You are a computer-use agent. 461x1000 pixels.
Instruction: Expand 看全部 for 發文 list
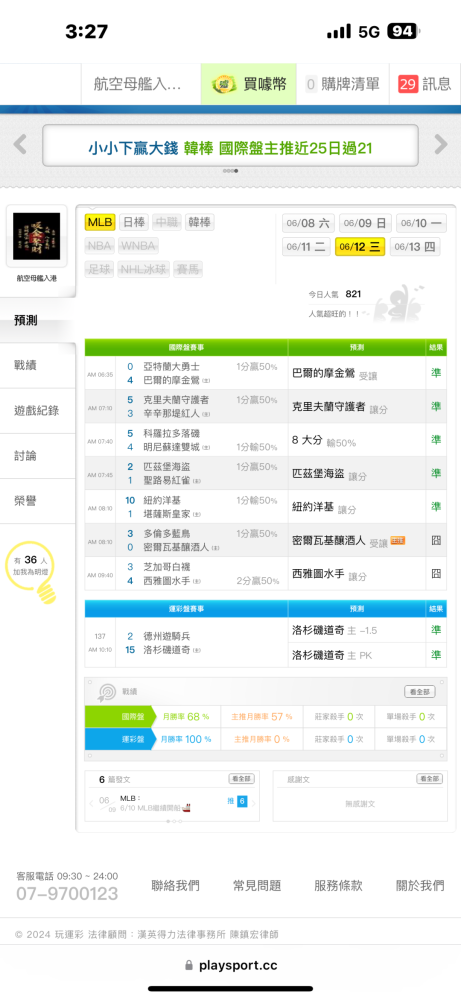tap(242, 779)
